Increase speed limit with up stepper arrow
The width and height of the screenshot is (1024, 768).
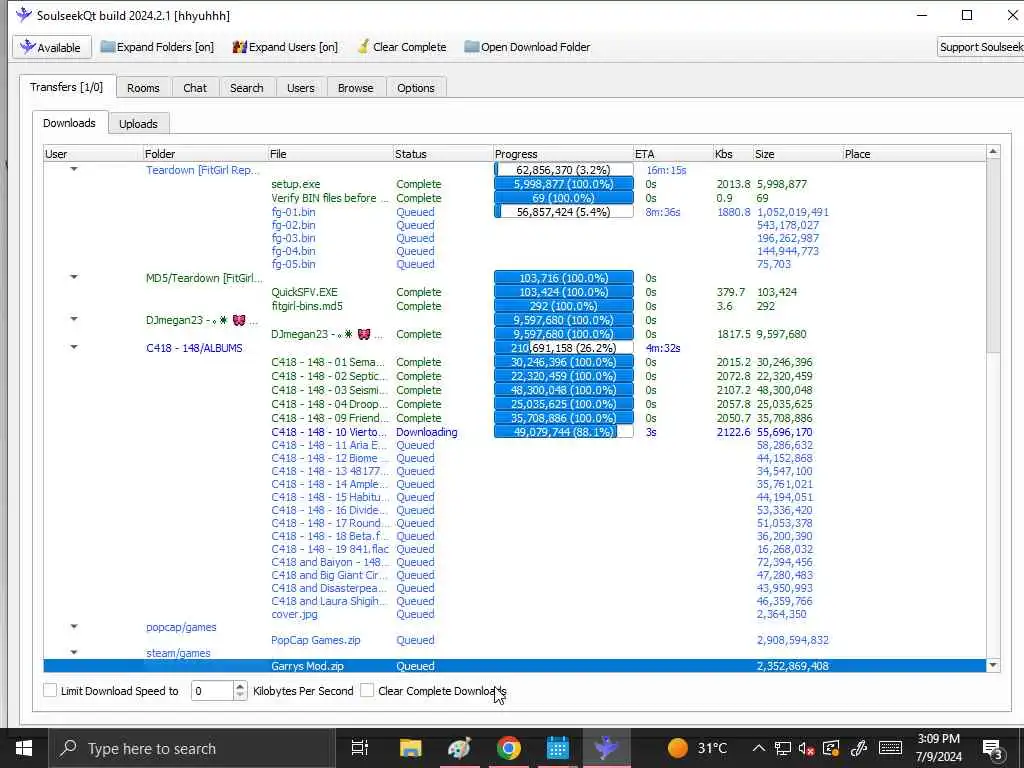pyautogui.click(x=240, y=686)
